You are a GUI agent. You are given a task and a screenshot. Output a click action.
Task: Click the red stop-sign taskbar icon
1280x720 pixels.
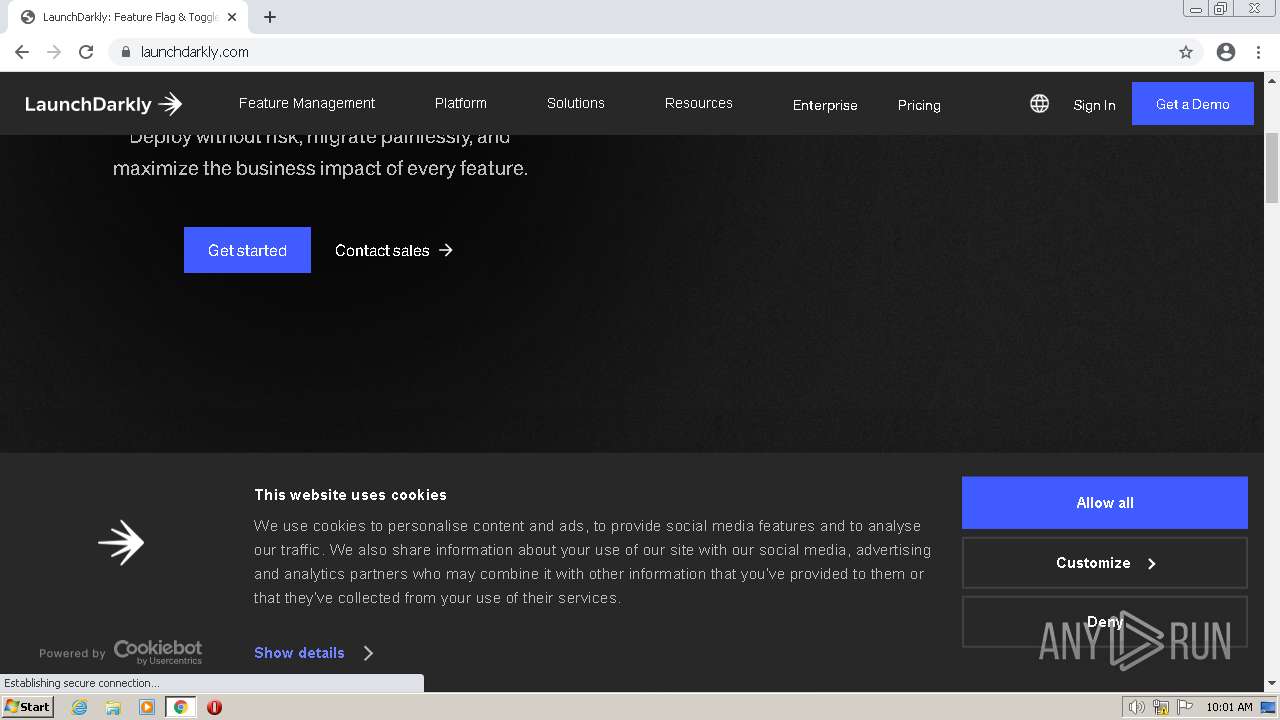[214, 707]
